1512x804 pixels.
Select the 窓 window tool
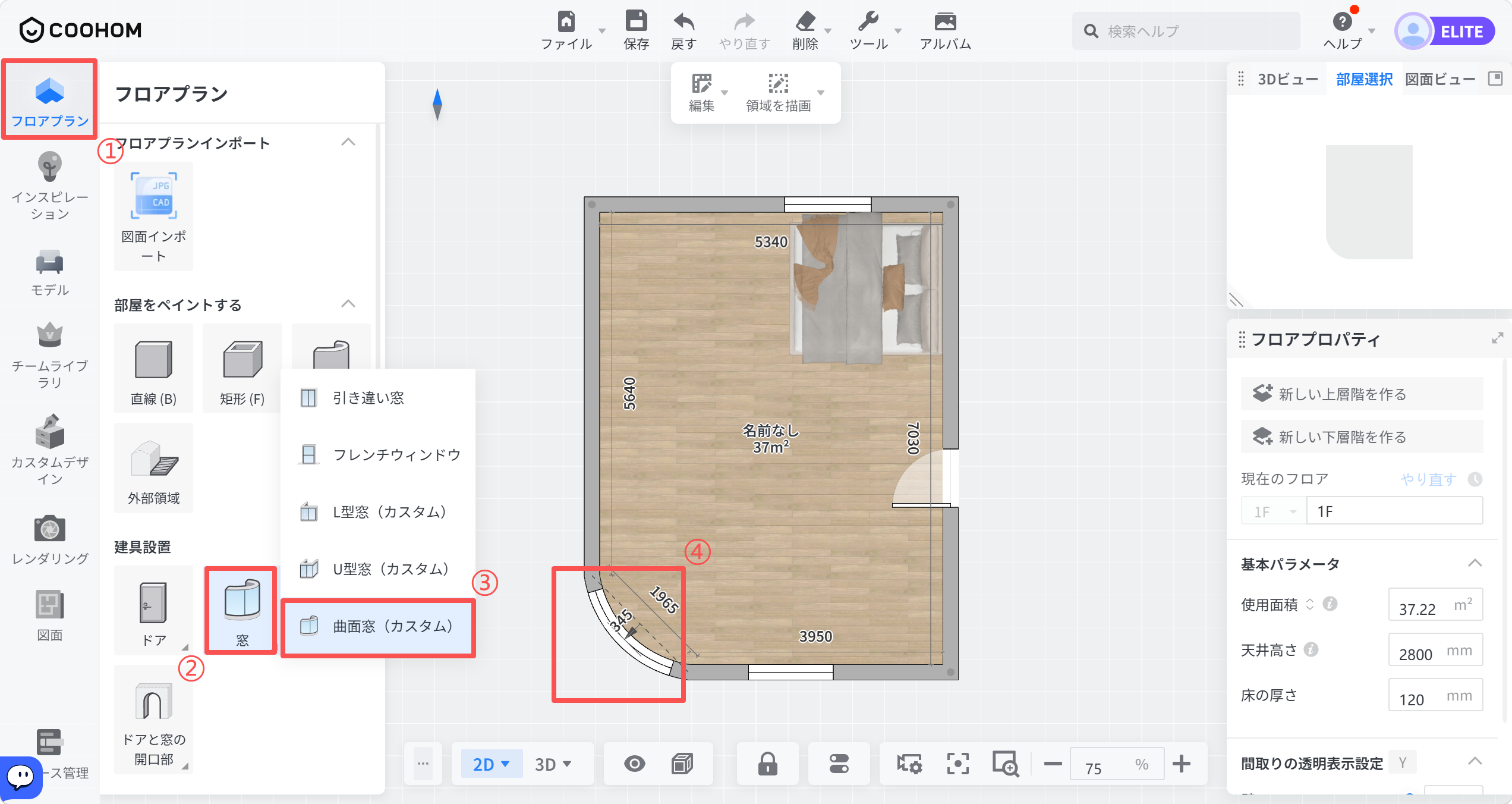[242, 611]
